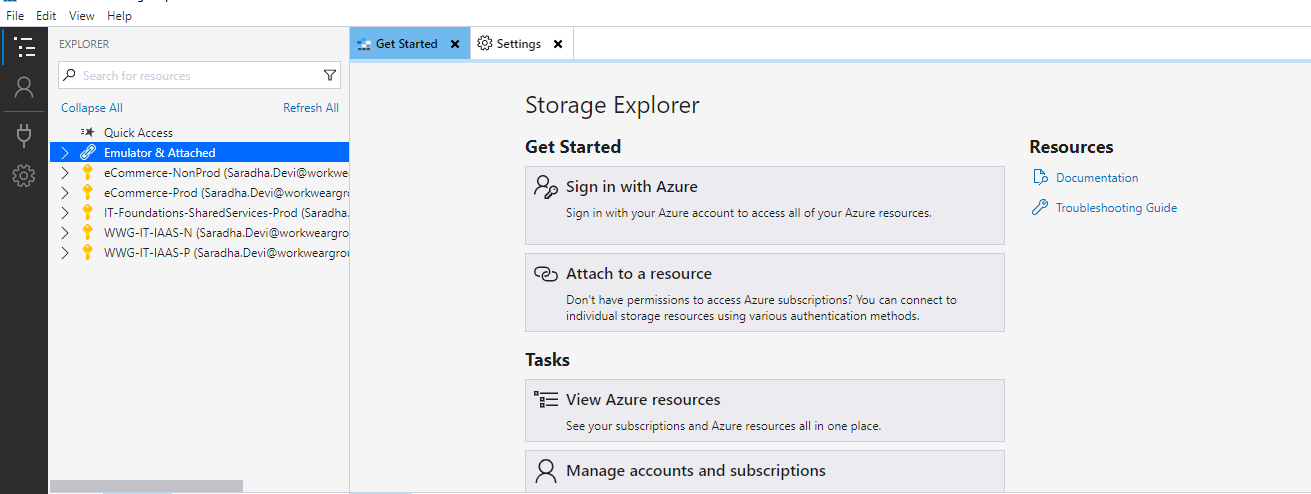Click Refresh All in Explorer
The height and width of the screenshot is (494, 1311).
(x=311, y=108)
